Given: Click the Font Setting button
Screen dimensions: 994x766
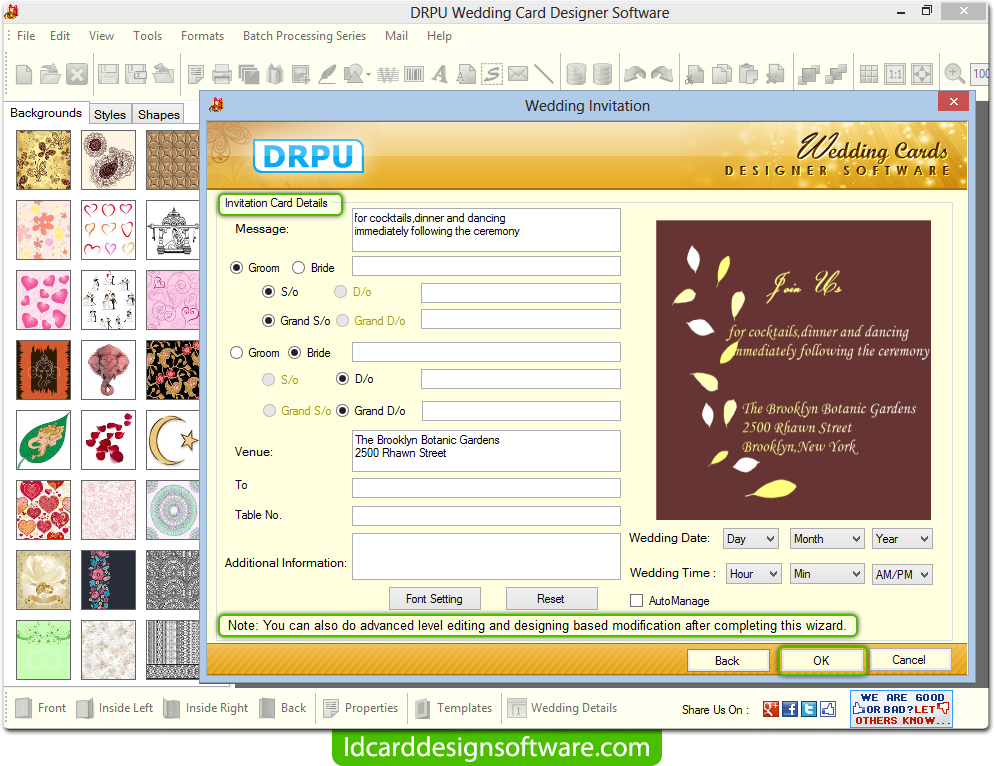Looking at the screenshot, I should coord(434,599).
